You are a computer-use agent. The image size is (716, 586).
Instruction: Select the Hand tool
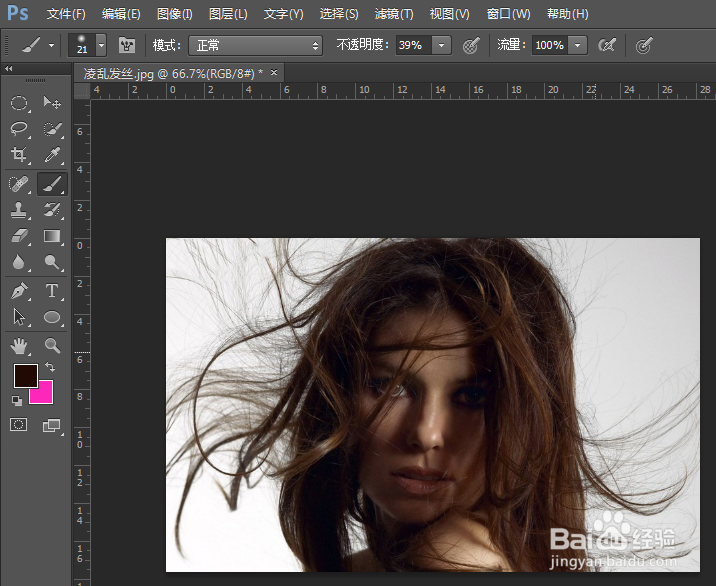pyautogui.click(x=19, y=346)
